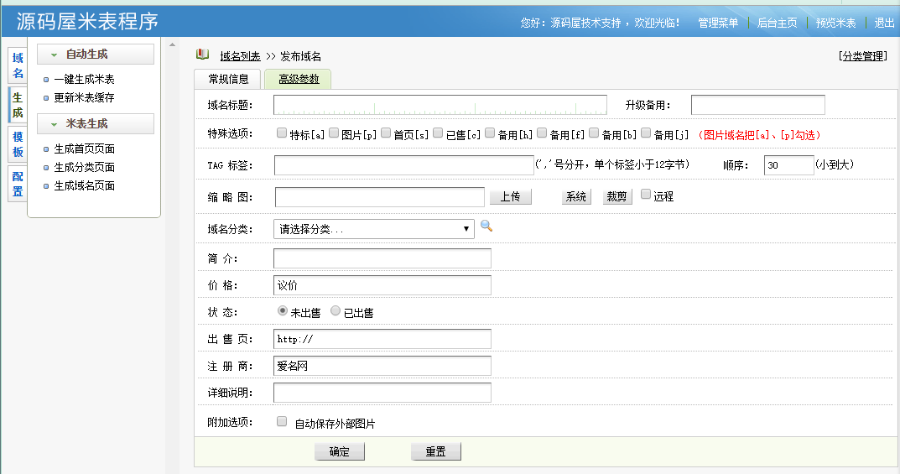The width and height of the screenshot is (900, 474).
Task: Click 更新米表缓存 in the sidebar
Action: (84, 98)
